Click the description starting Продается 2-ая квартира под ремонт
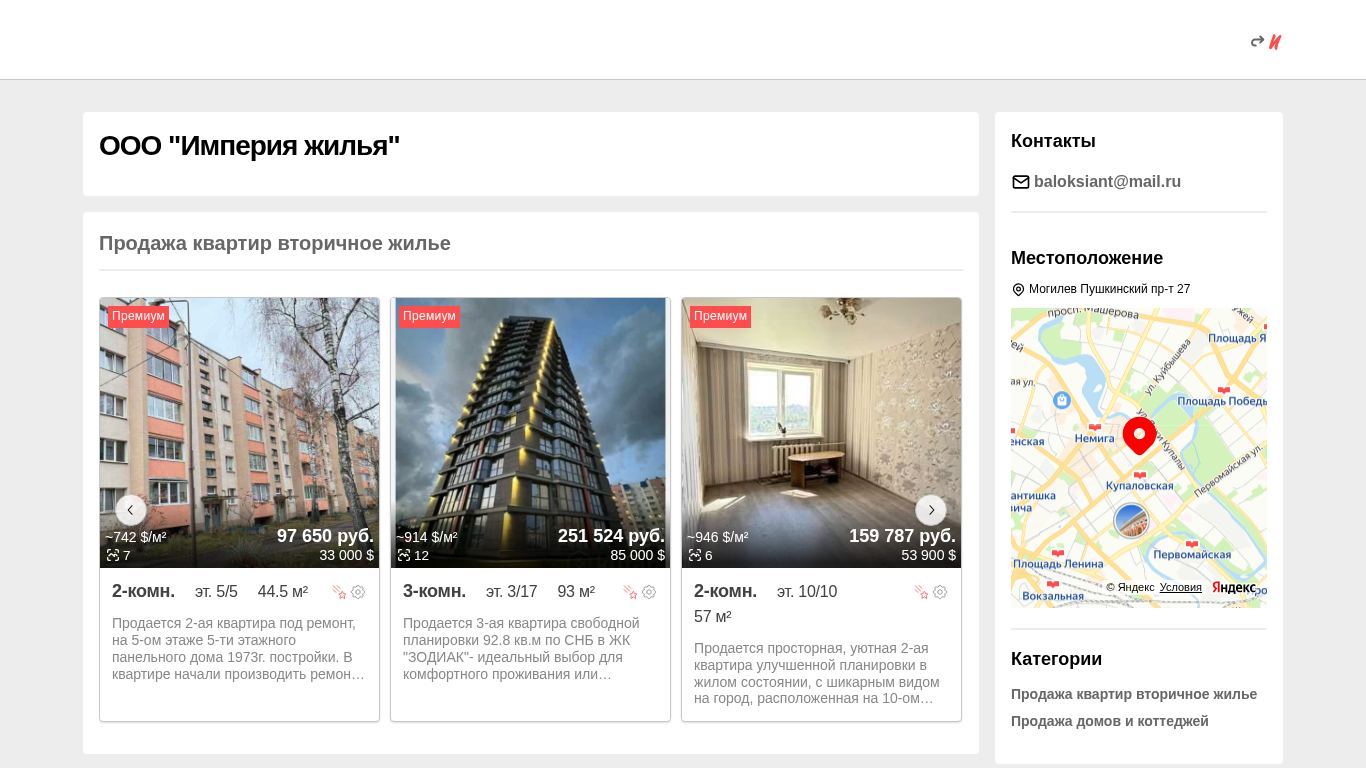 239,649
